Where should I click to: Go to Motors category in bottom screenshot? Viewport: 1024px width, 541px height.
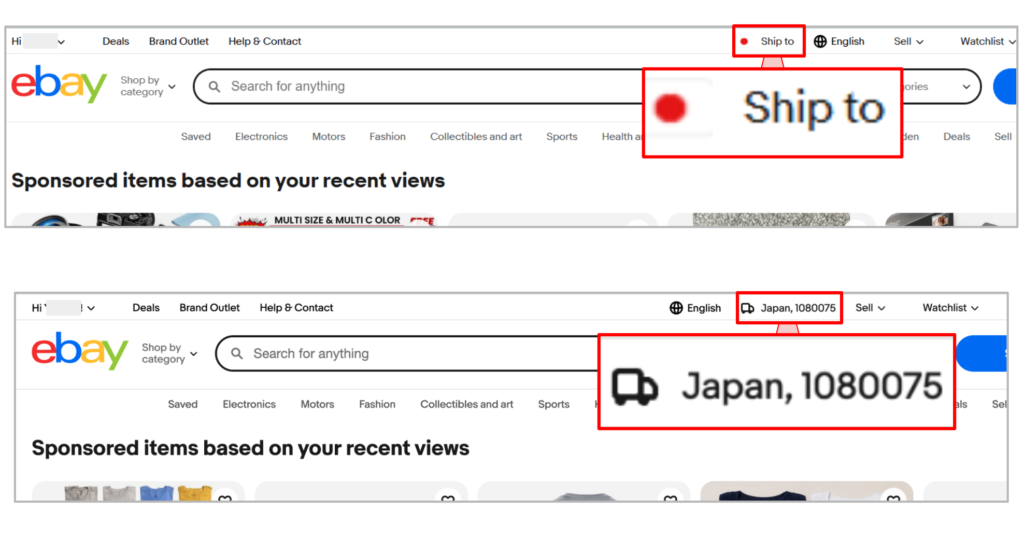(317, 404)
